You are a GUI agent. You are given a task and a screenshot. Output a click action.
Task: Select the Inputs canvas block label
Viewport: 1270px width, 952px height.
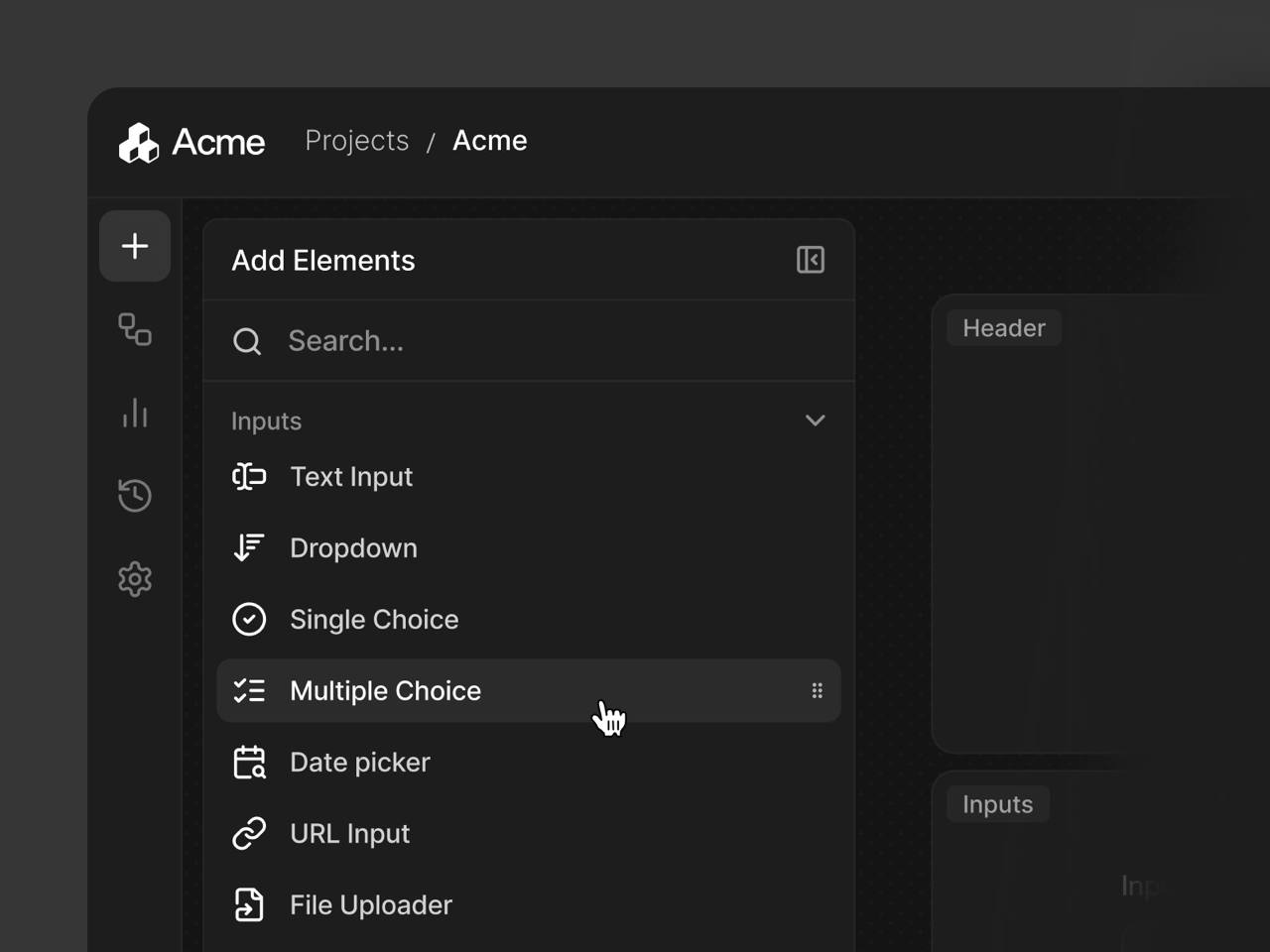[x=997, y=804]
